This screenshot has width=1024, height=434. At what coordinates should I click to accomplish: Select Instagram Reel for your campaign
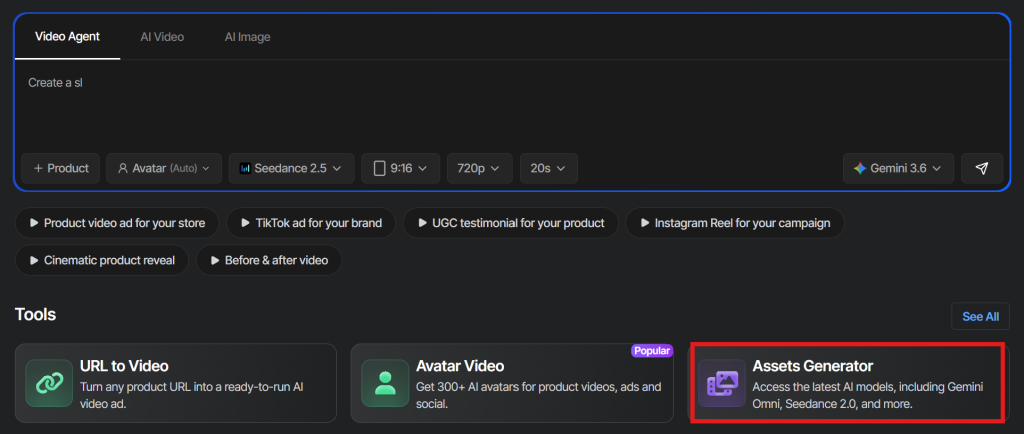pyautogui.click(x=735, y=223)
